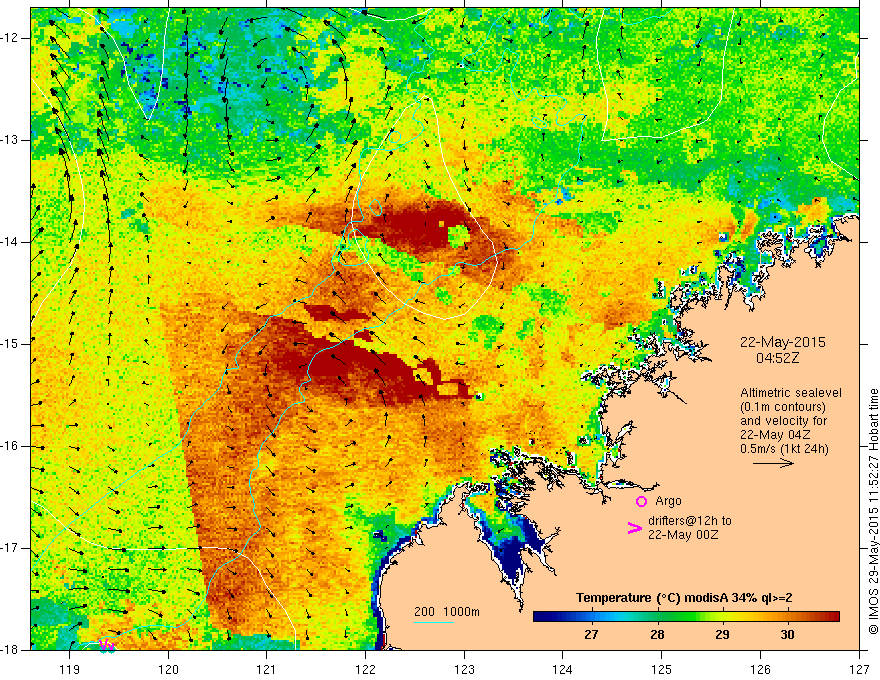
Task: Click the time label 04:52Z
Action: 777,359
